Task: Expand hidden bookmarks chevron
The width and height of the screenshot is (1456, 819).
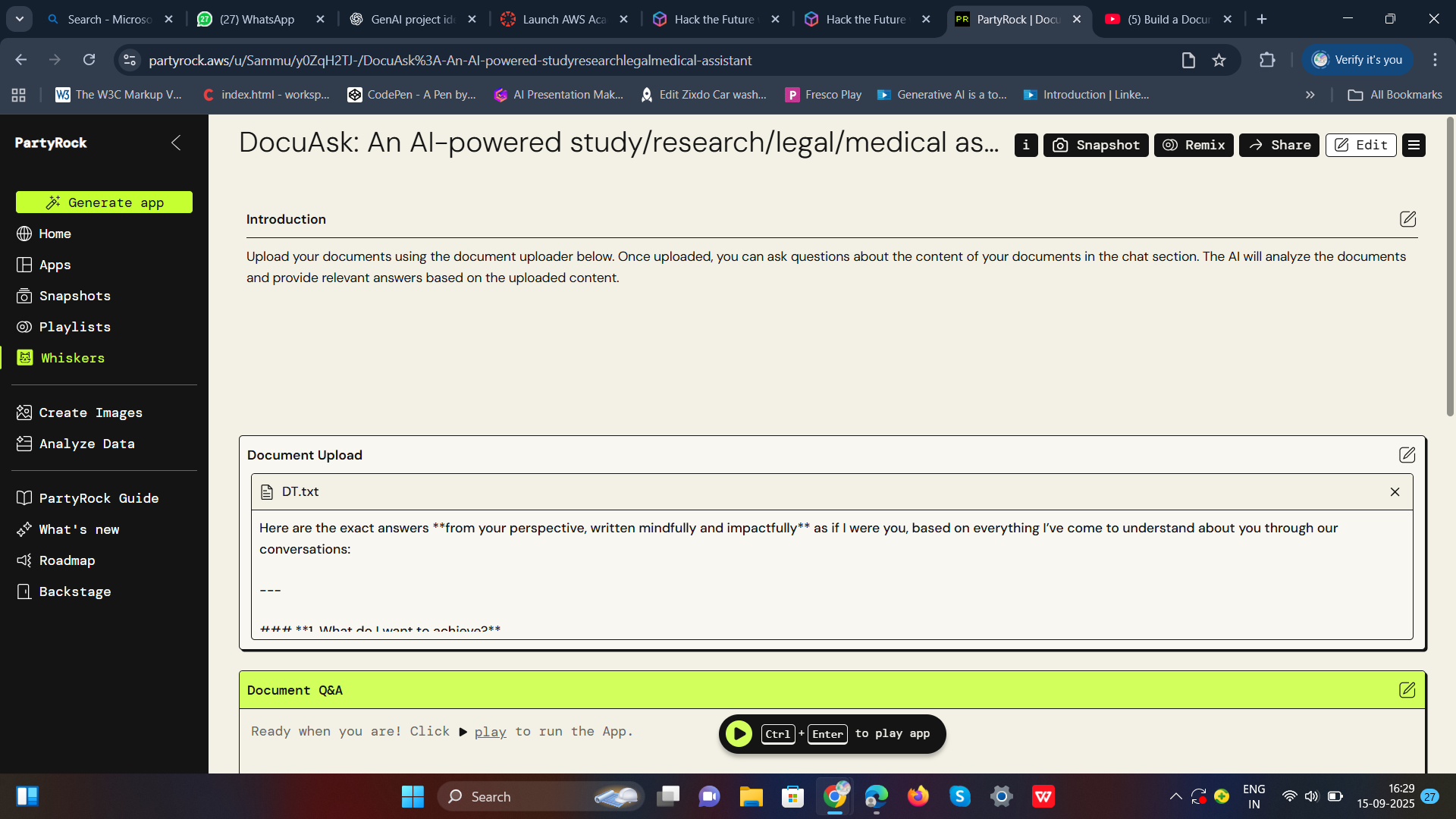Action: point(1310,95)
